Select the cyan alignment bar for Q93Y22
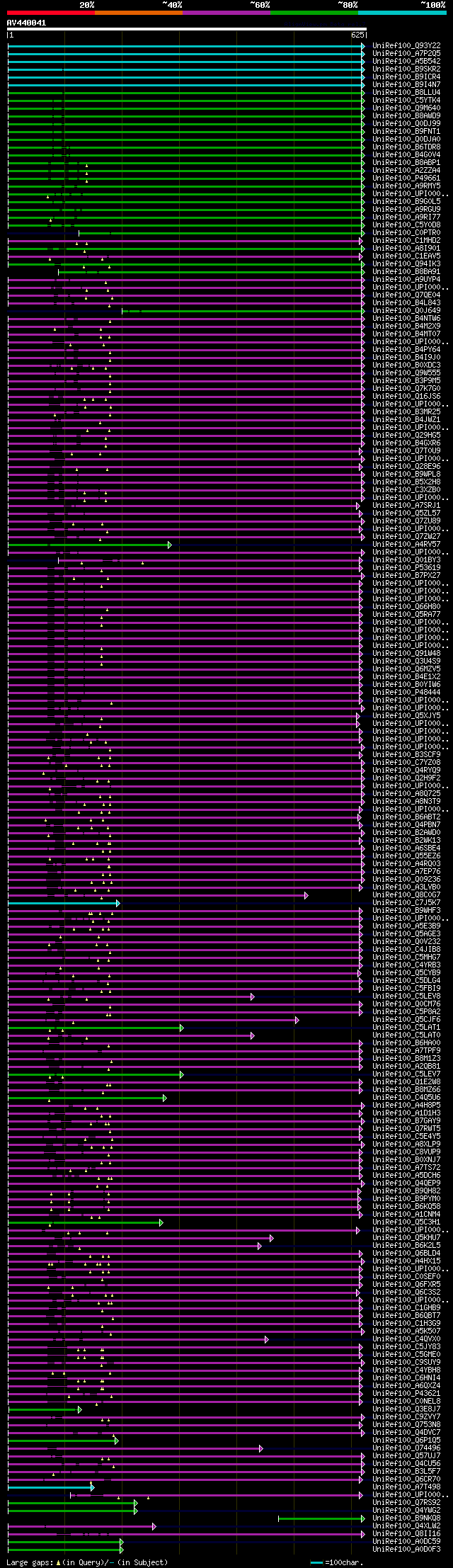 [186, 46]
